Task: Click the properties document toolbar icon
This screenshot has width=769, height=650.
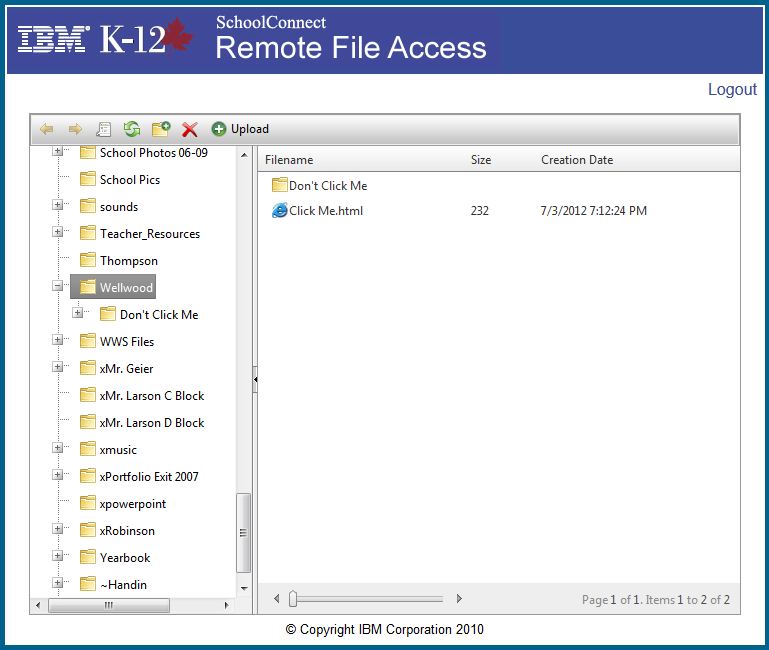Action: click(103, 129)
